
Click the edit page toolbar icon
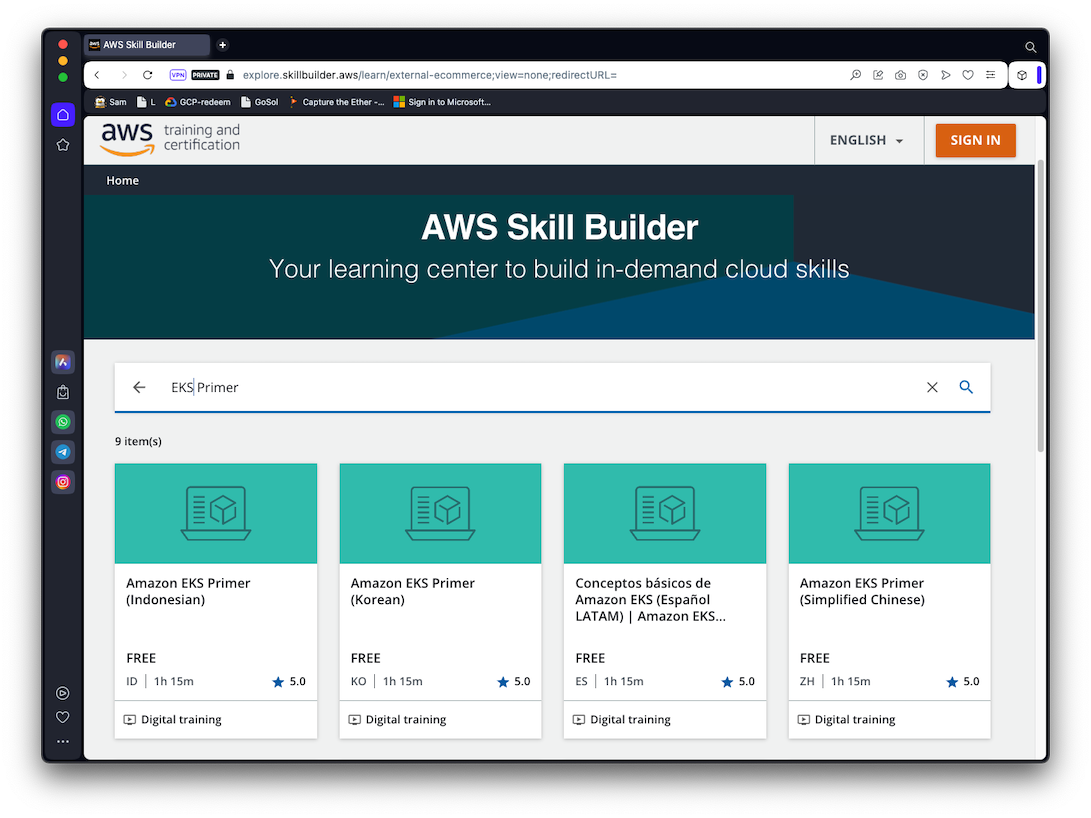[x=878, y=75]
